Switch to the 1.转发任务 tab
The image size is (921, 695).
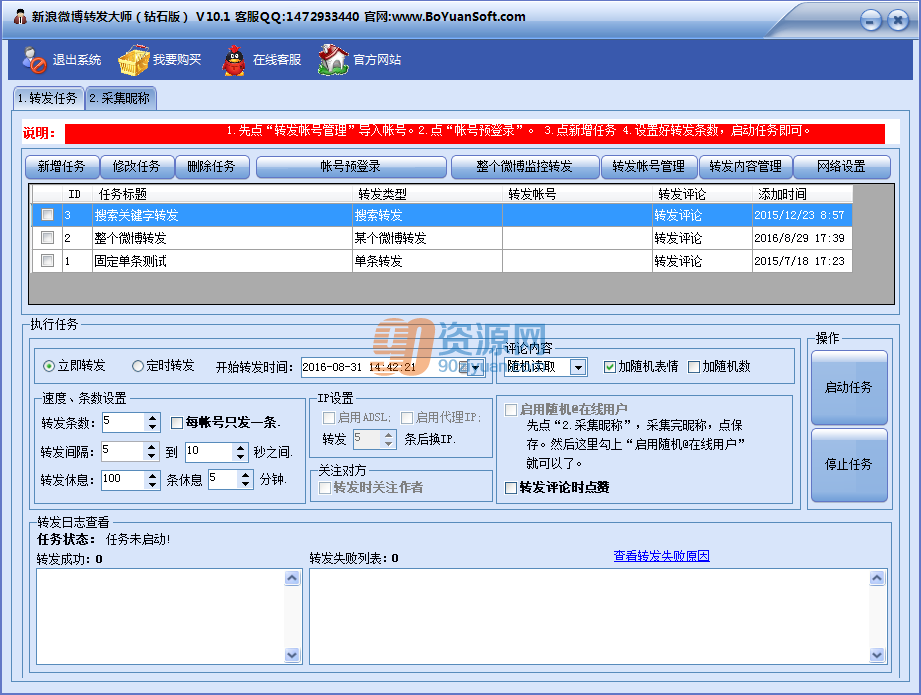48,98
